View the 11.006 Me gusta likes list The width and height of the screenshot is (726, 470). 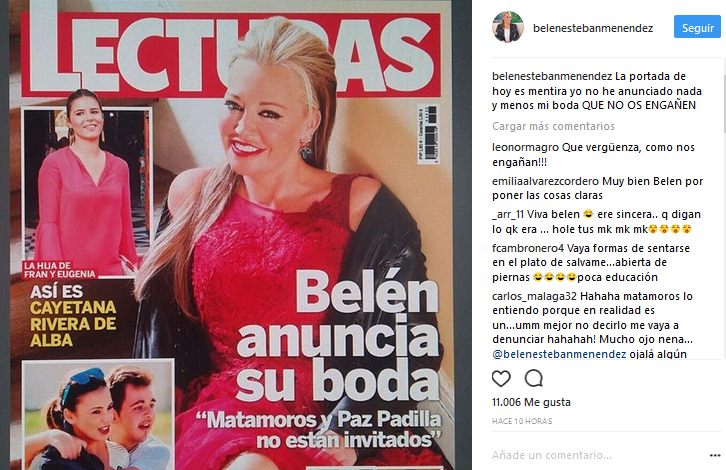[x=531, y=402]
